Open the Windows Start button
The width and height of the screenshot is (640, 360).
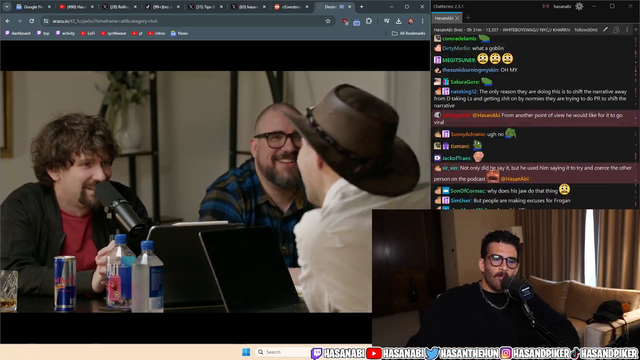[246, 352]
